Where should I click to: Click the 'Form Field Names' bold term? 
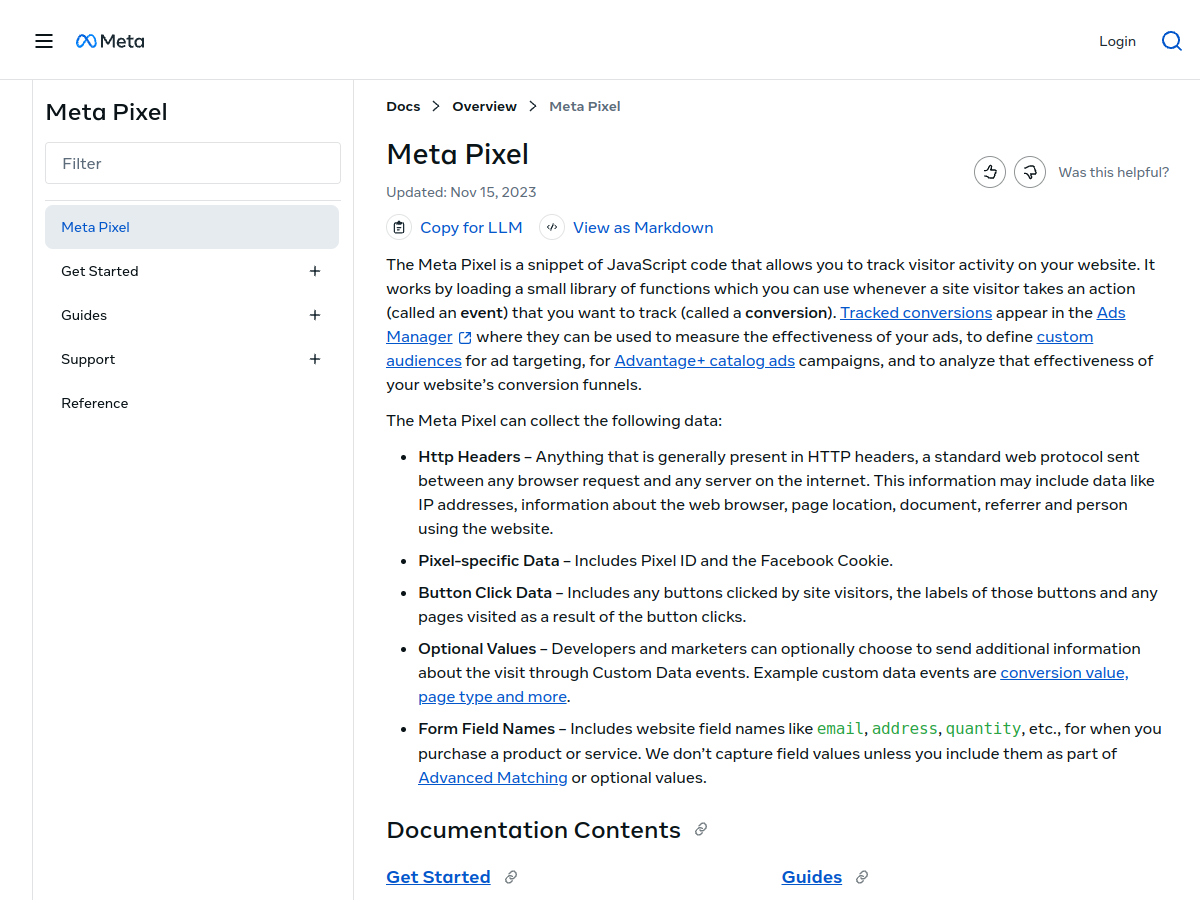487,728
